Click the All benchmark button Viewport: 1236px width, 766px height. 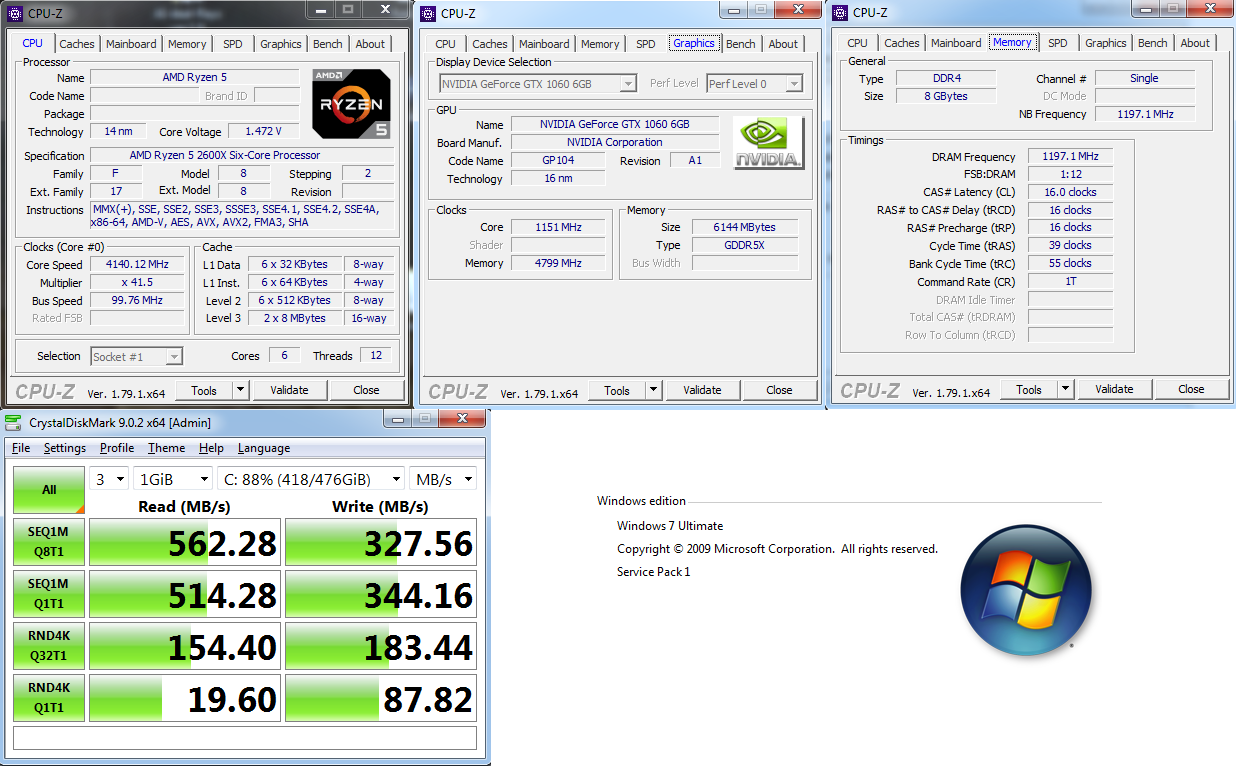pos(49,490)
